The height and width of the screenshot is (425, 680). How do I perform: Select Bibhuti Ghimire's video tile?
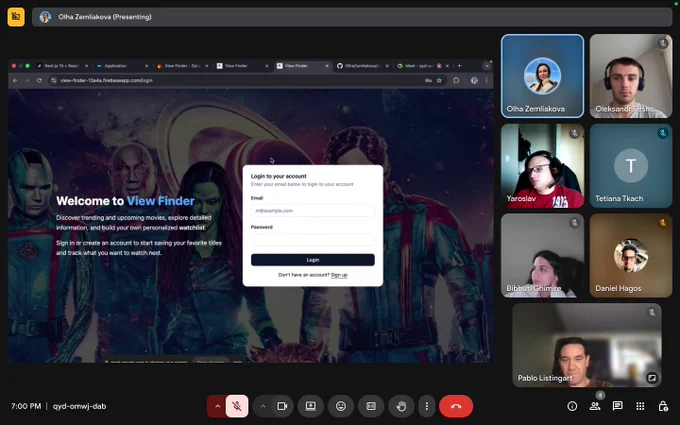[x=542, y=255]
